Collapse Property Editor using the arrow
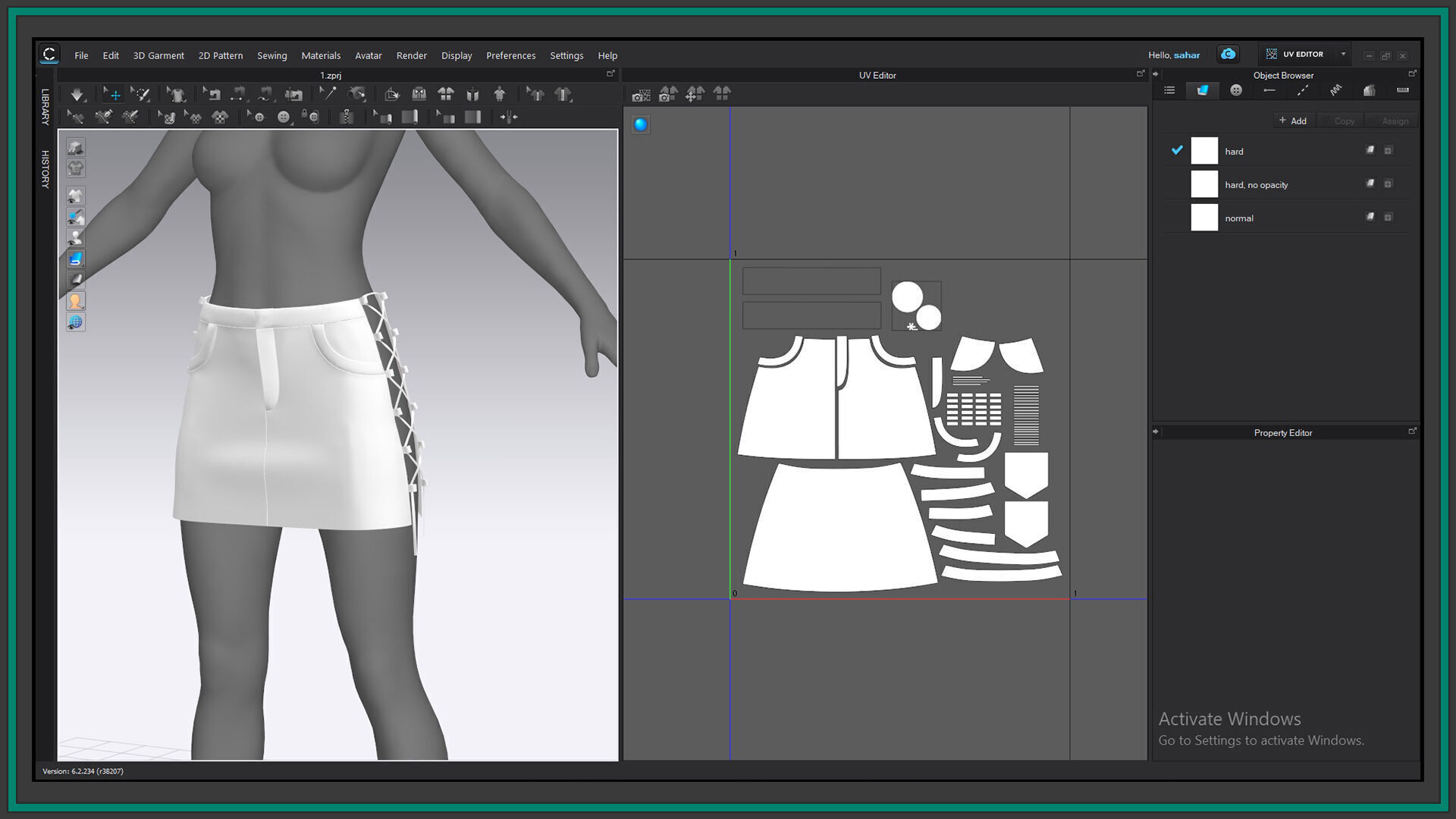1456x819 pixels. (x=1156, y=431)
